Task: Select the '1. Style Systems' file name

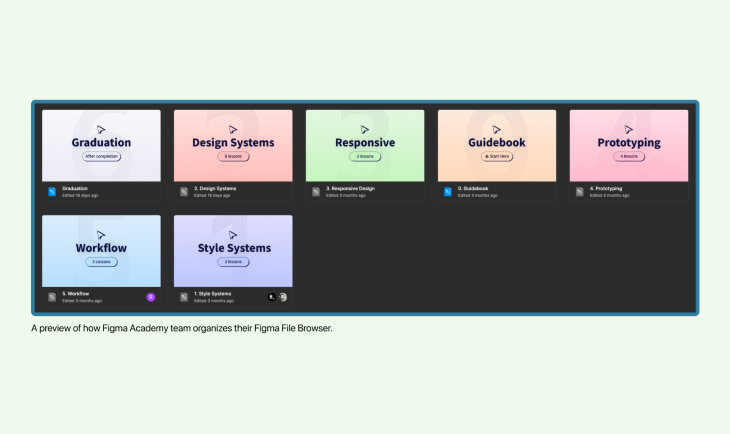Action: tap(213, 294)
